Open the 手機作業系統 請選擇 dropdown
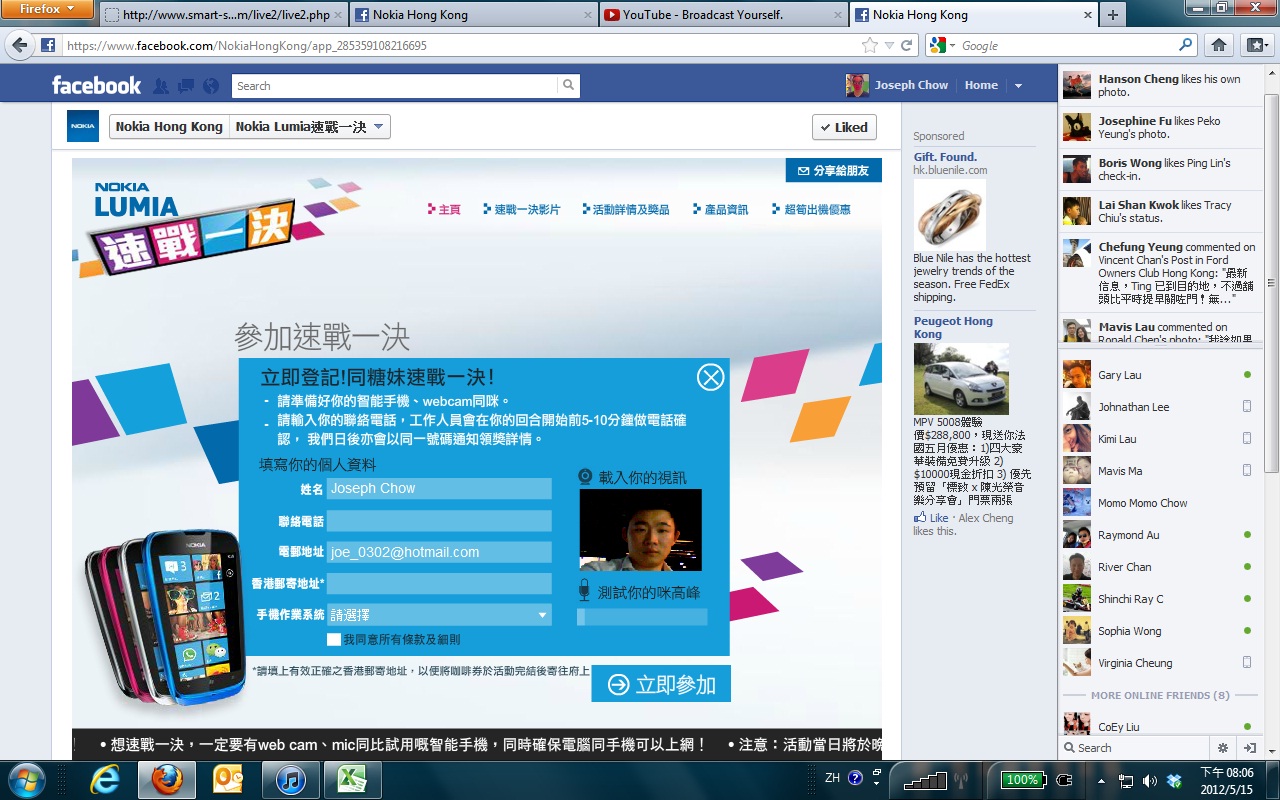1280x800 pixels. coord(439,615)
